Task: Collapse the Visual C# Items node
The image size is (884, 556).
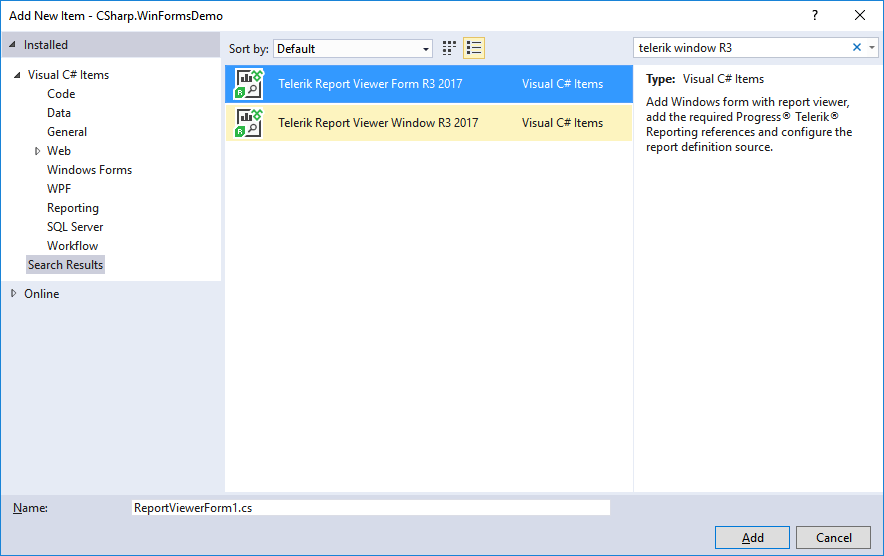Action: [17, 74]
